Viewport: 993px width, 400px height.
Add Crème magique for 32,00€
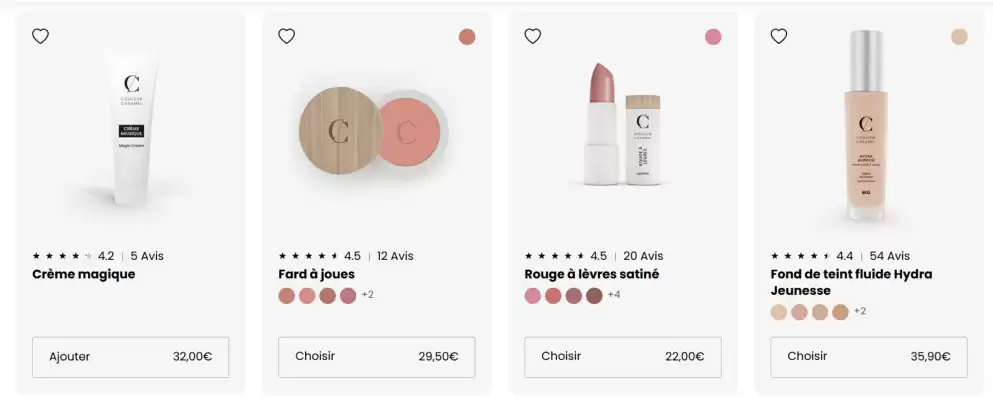click(130, 357)
